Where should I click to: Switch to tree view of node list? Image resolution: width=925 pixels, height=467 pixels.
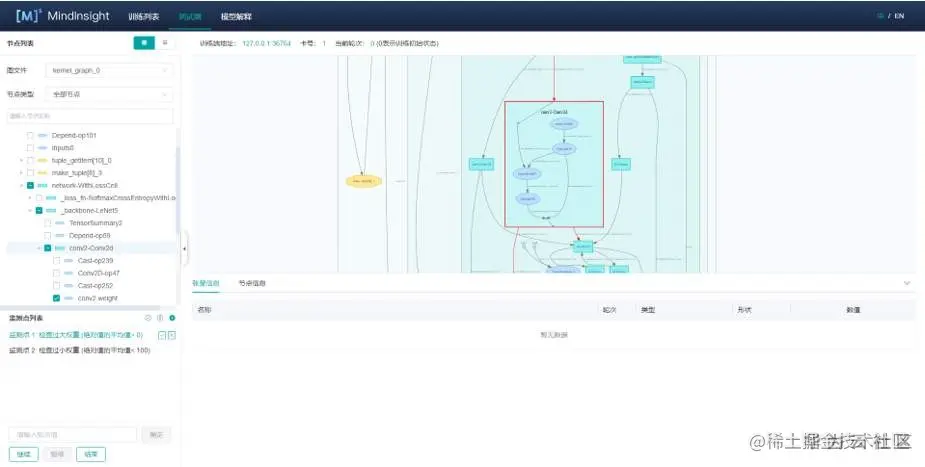[x=144, y=43]
